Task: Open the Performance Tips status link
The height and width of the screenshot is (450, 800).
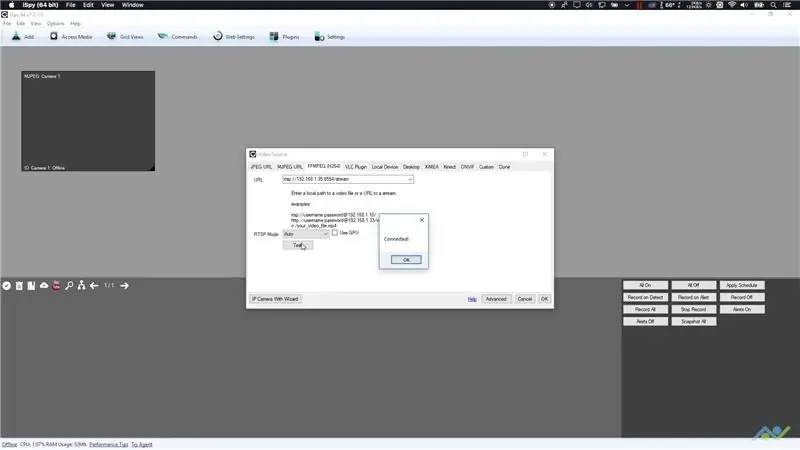Action: [109, 444]
